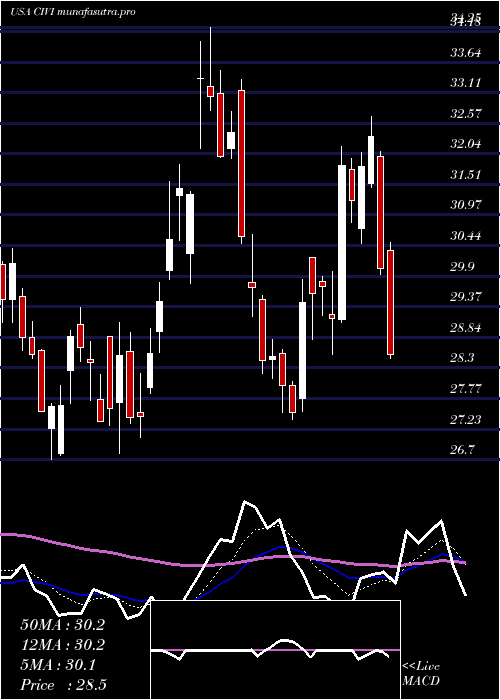Screen dimensions: 500x700
Task: Click the 29.9 price axis label
Action: pos(462,267)
